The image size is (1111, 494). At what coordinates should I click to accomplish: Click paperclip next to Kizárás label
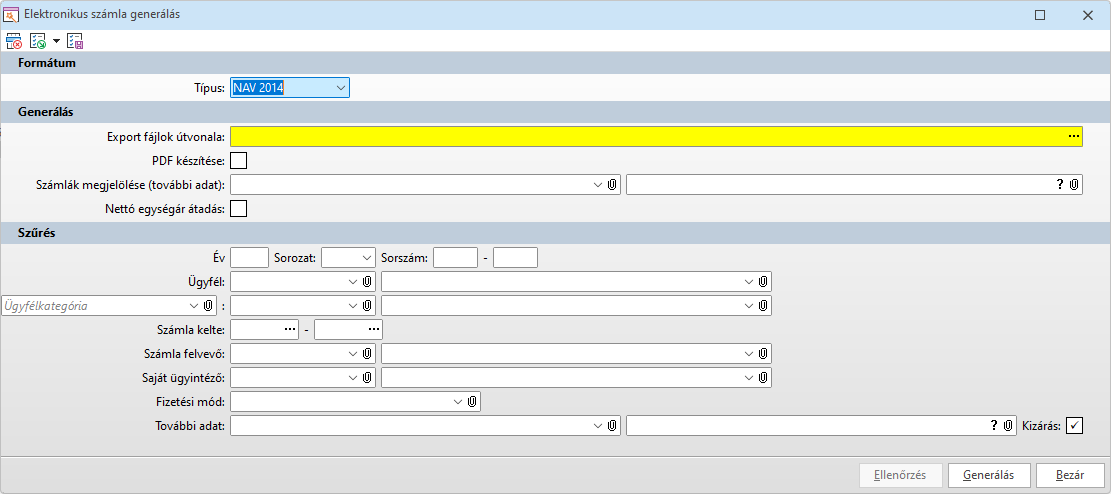click(1008, 426)
